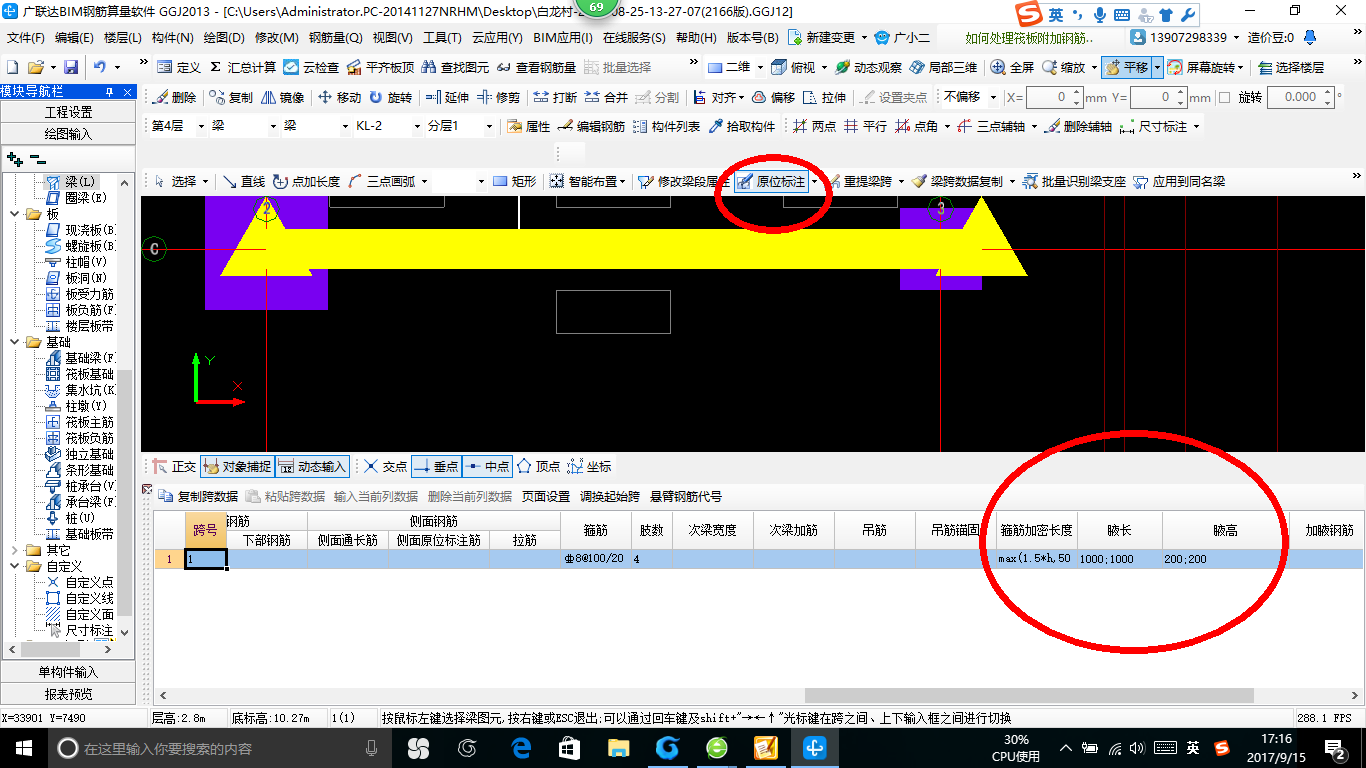
Task: Click the 报表预览 button
Action: (68, 694)
